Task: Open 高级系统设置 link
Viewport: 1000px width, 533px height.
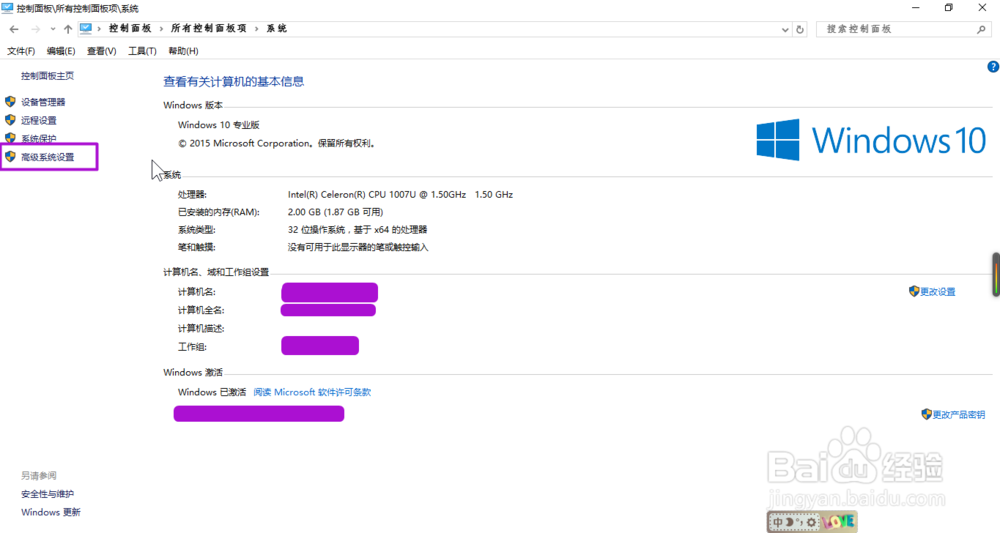Action: point(48,157)
